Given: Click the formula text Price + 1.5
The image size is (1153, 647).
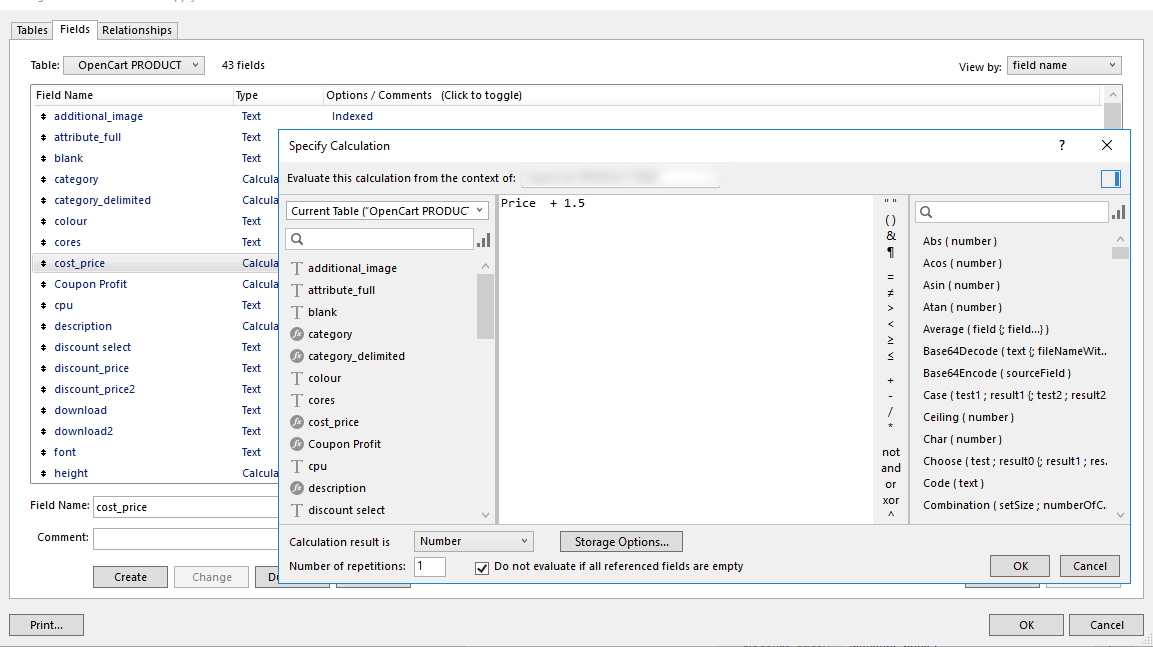Looking at the screenshot, I should point(543,204).
